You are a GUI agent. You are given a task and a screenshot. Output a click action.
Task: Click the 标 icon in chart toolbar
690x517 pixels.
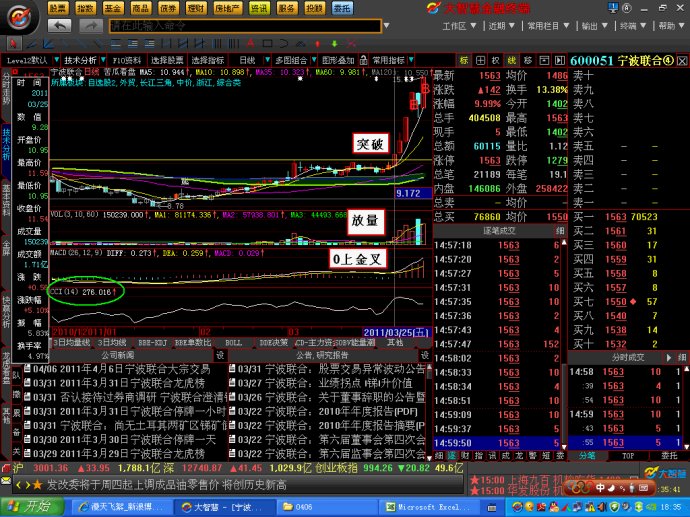pyautogui.click(x=464, y=60)
